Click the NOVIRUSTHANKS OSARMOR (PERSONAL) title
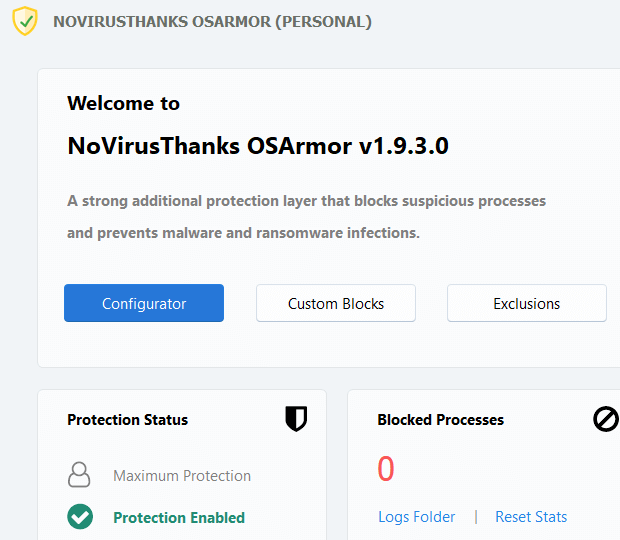Image resolution: width=620 pixels, height=540 pixels. click(x=212, y=22)
